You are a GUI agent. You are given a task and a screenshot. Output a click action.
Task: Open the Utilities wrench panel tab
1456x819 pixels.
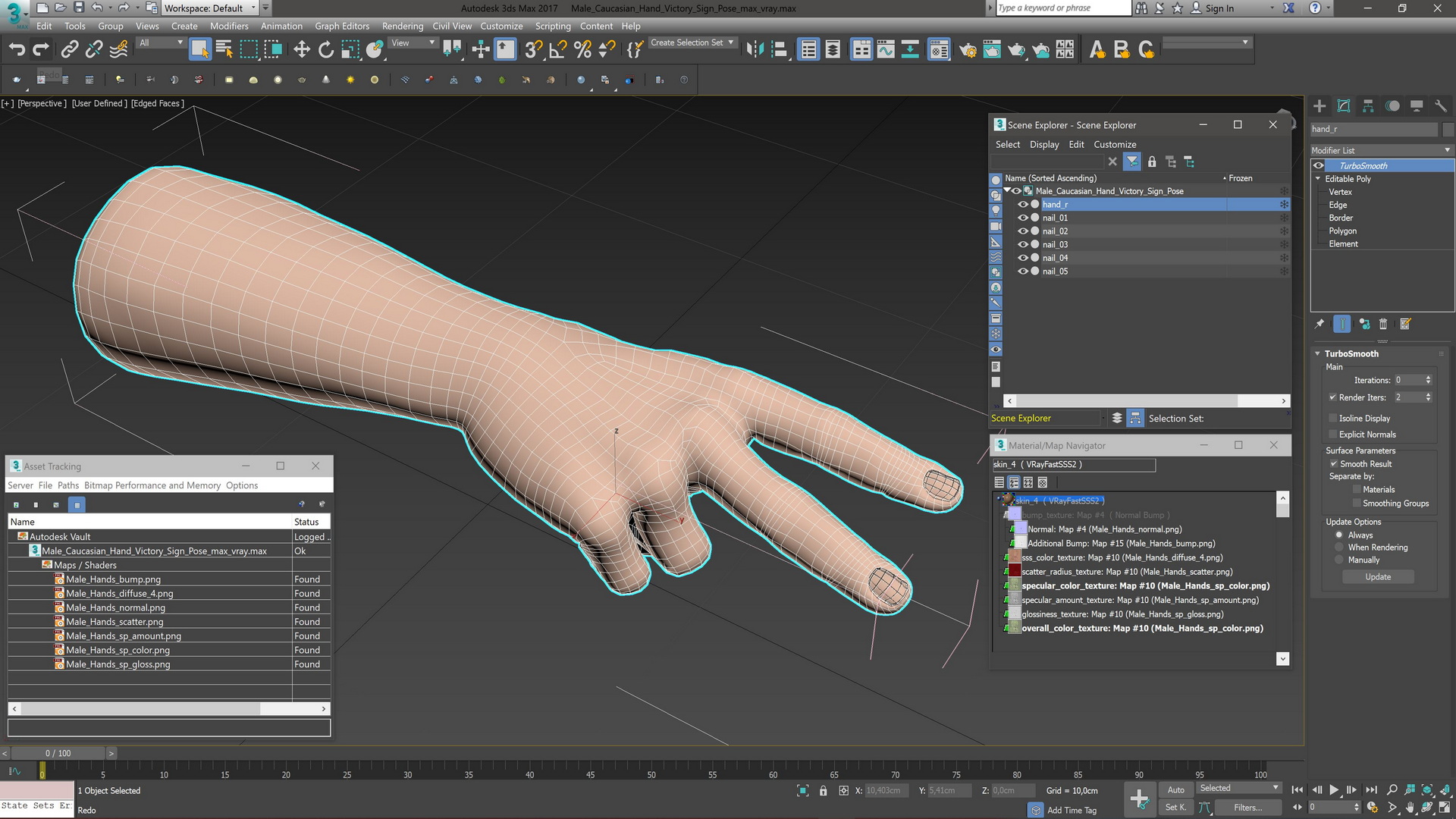click(1441, 106)
